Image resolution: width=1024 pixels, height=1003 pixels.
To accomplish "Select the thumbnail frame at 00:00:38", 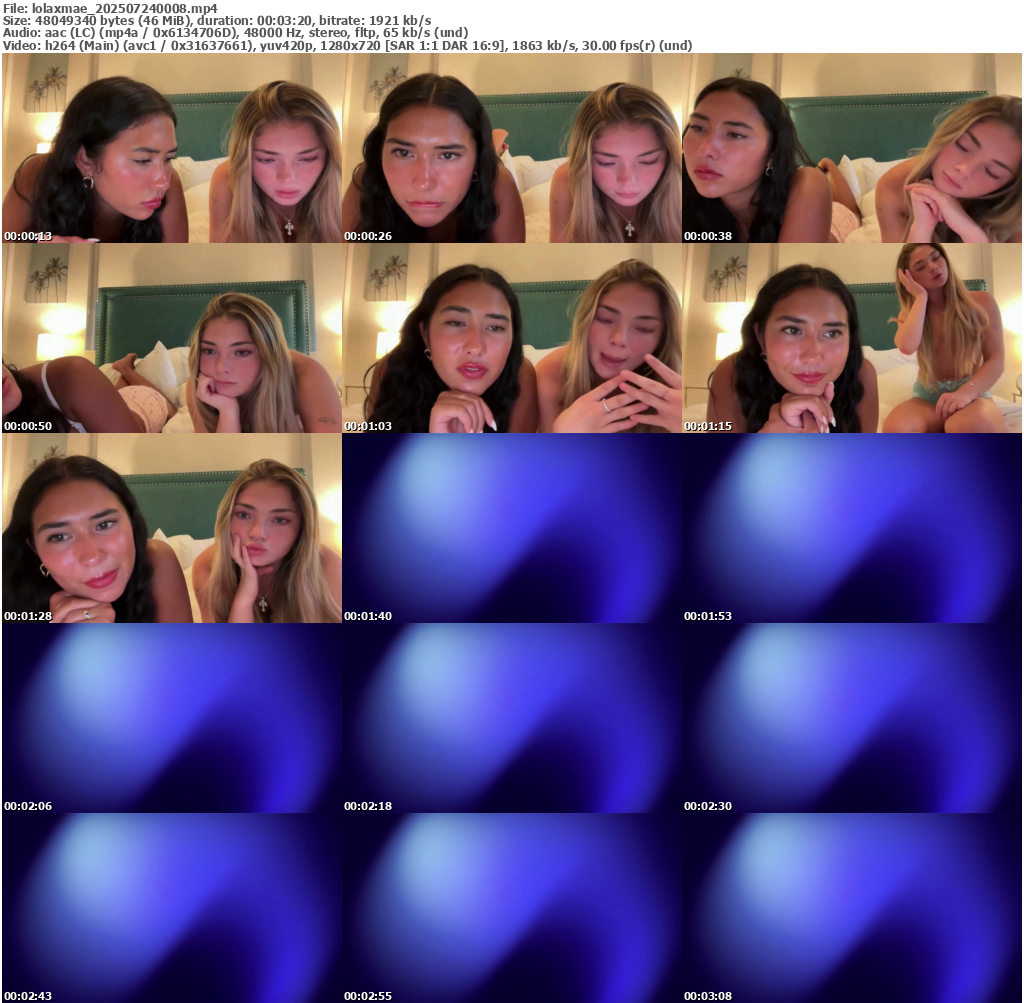I will (852, 148).
